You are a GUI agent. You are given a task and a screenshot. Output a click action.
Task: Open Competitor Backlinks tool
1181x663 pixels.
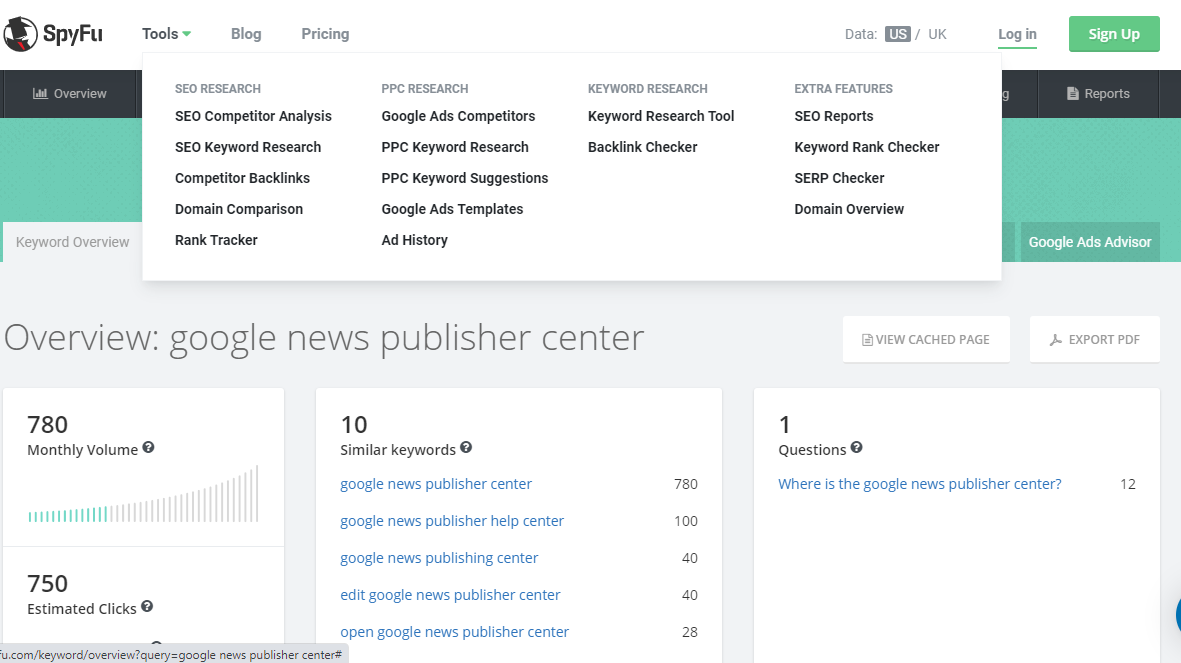243,178
